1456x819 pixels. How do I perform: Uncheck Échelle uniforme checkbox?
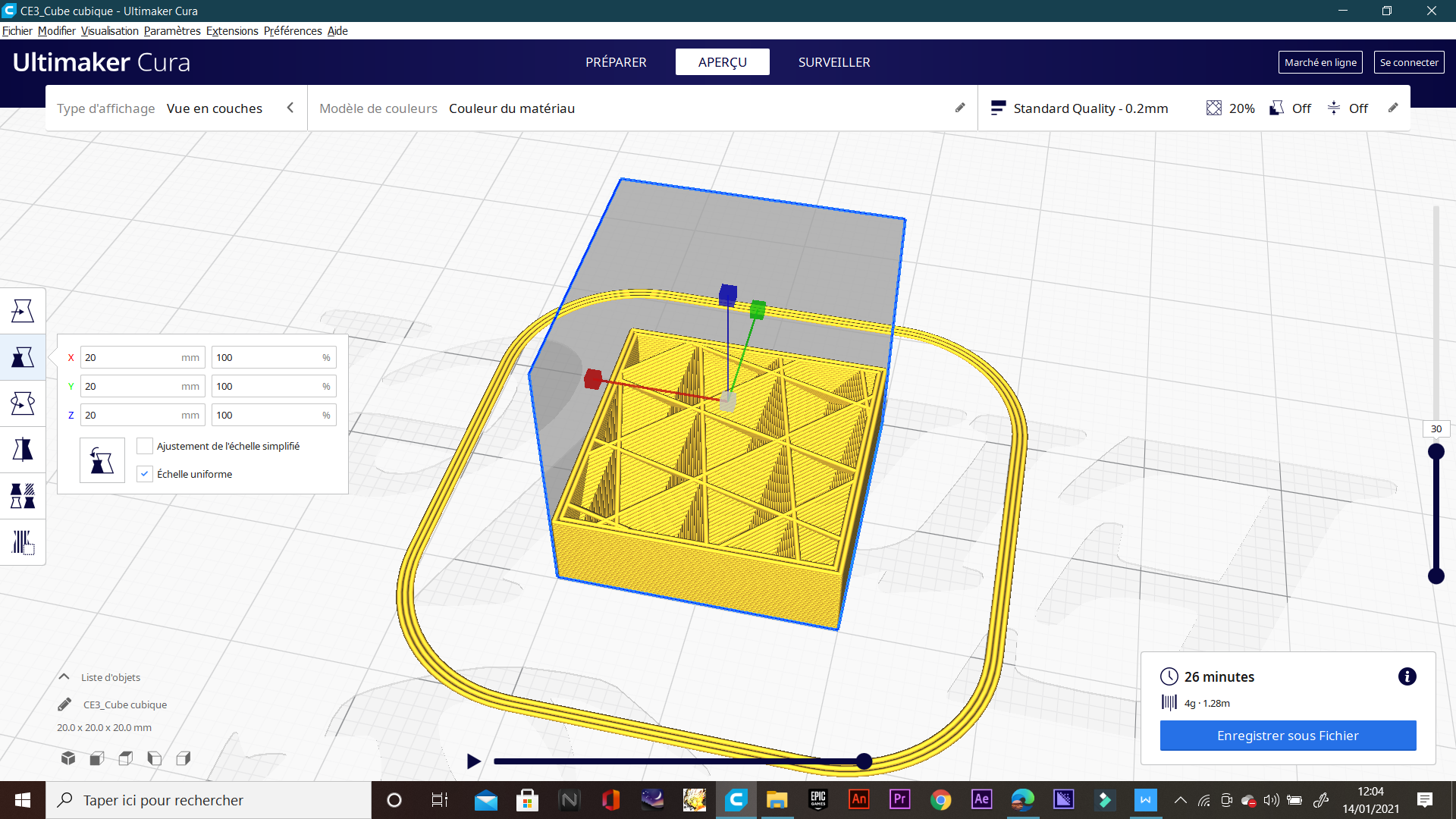(145, 474)
